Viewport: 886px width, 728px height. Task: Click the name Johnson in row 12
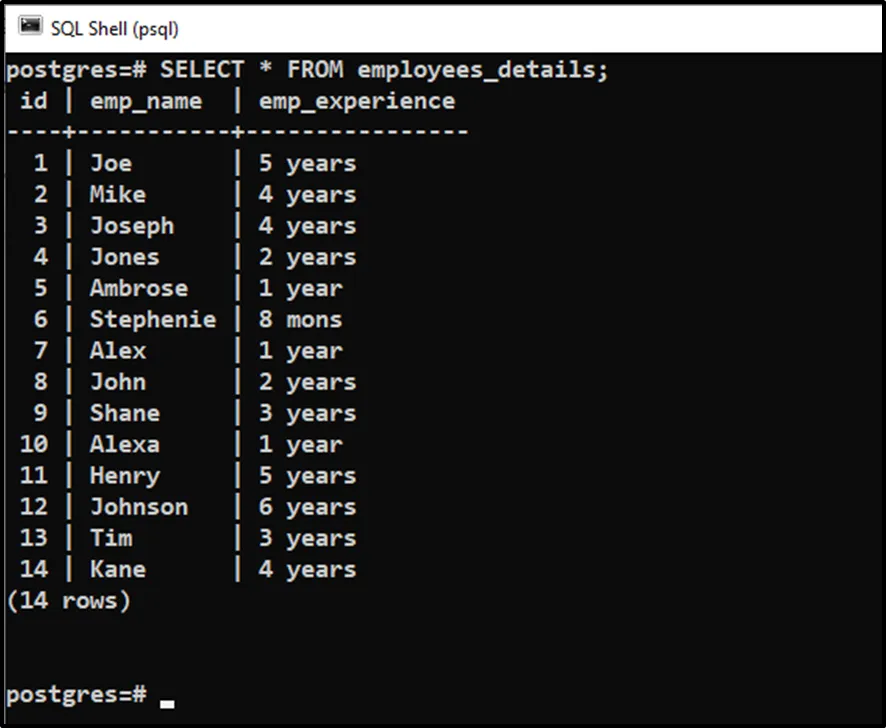pyautogui.click(x=138, y=507)
